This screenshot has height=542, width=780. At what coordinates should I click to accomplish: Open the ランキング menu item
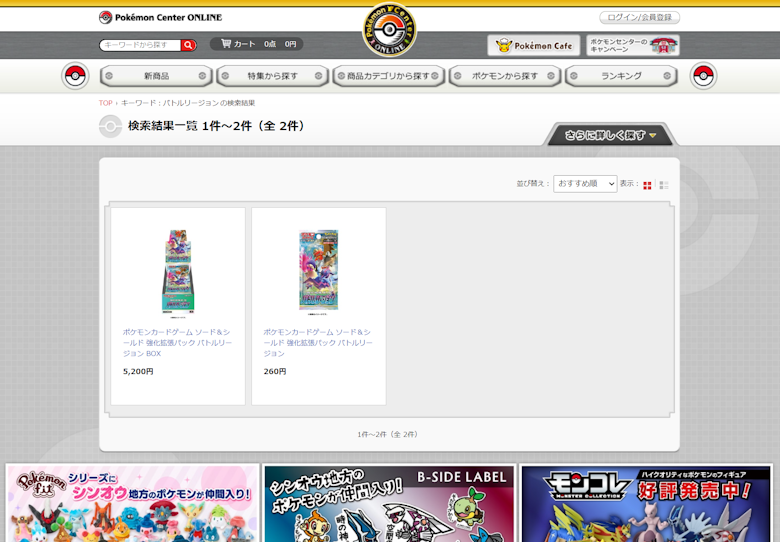[621, 76]
